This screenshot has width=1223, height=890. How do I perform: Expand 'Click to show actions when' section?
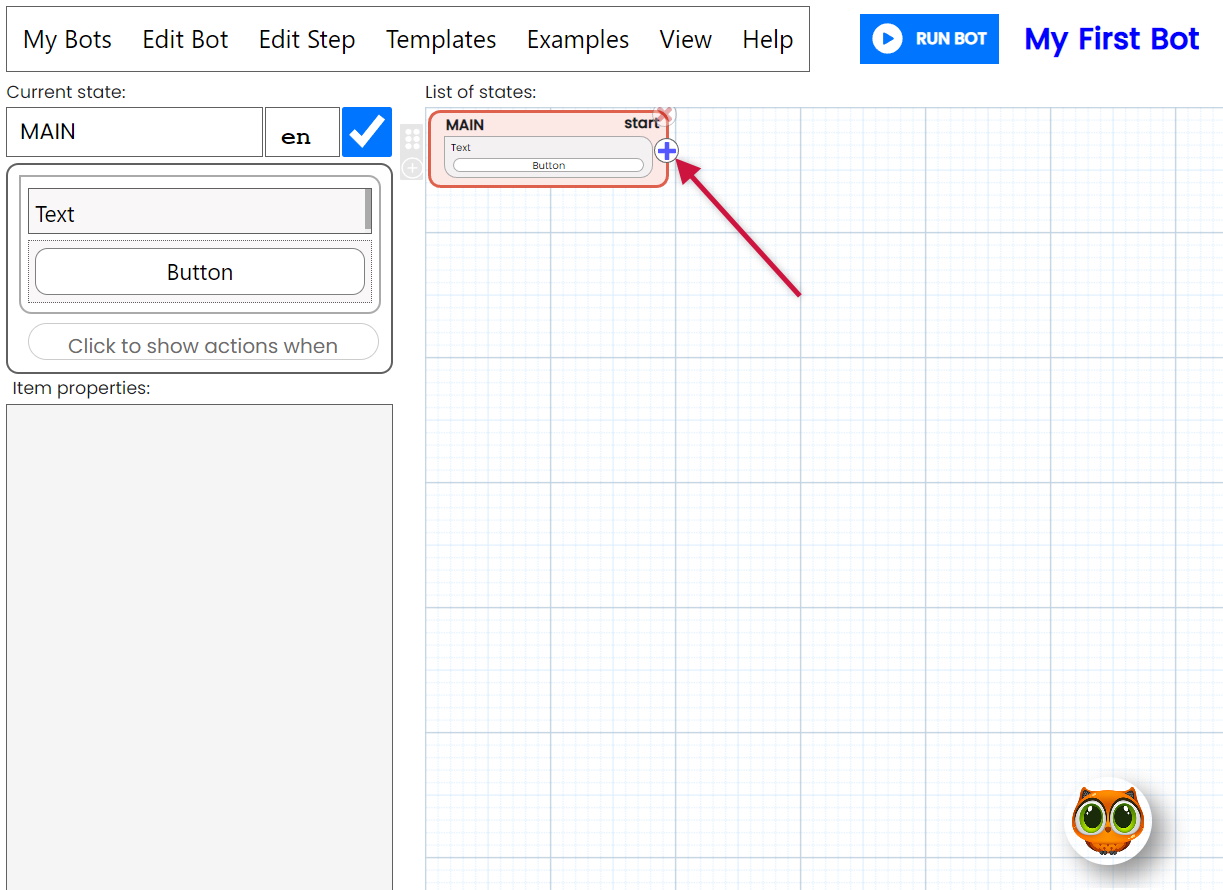(x=203, y=344)
